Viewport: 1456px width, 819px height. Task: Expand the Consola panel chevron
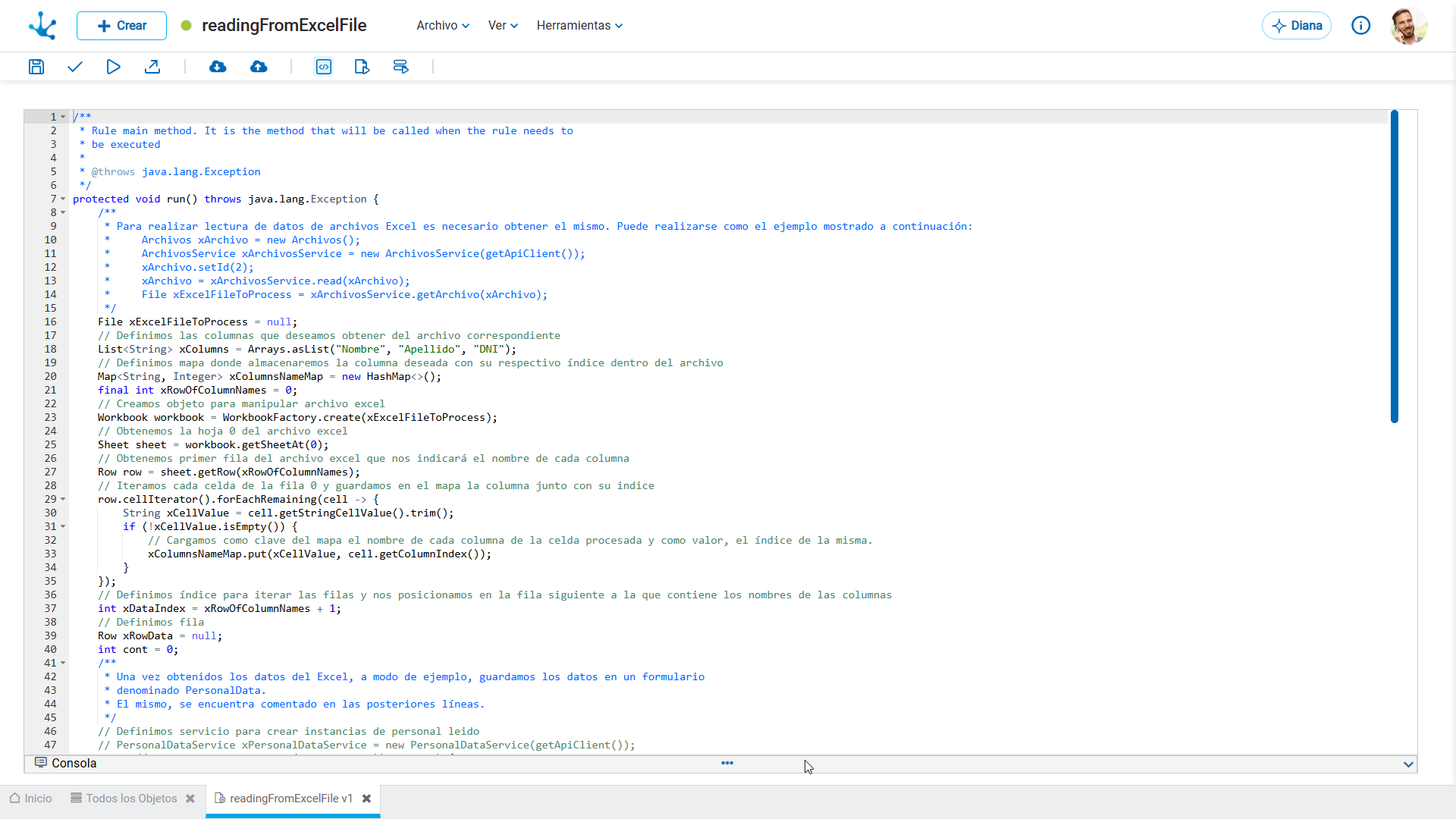(1408, 764)
